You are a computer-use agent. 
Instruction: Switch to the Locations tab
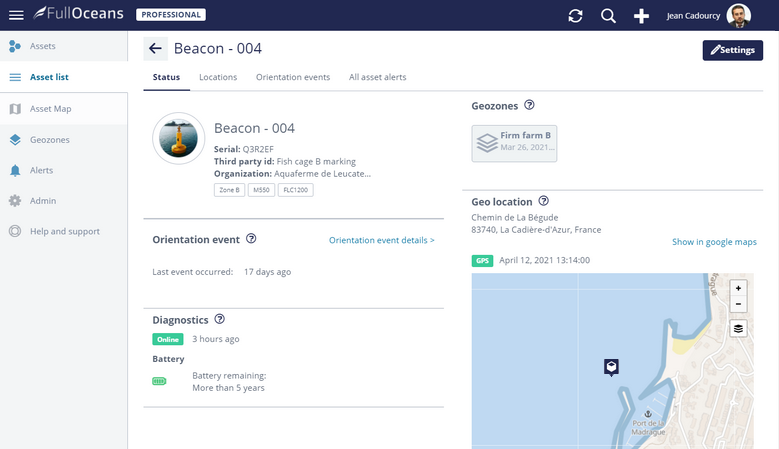click(218, 77)
